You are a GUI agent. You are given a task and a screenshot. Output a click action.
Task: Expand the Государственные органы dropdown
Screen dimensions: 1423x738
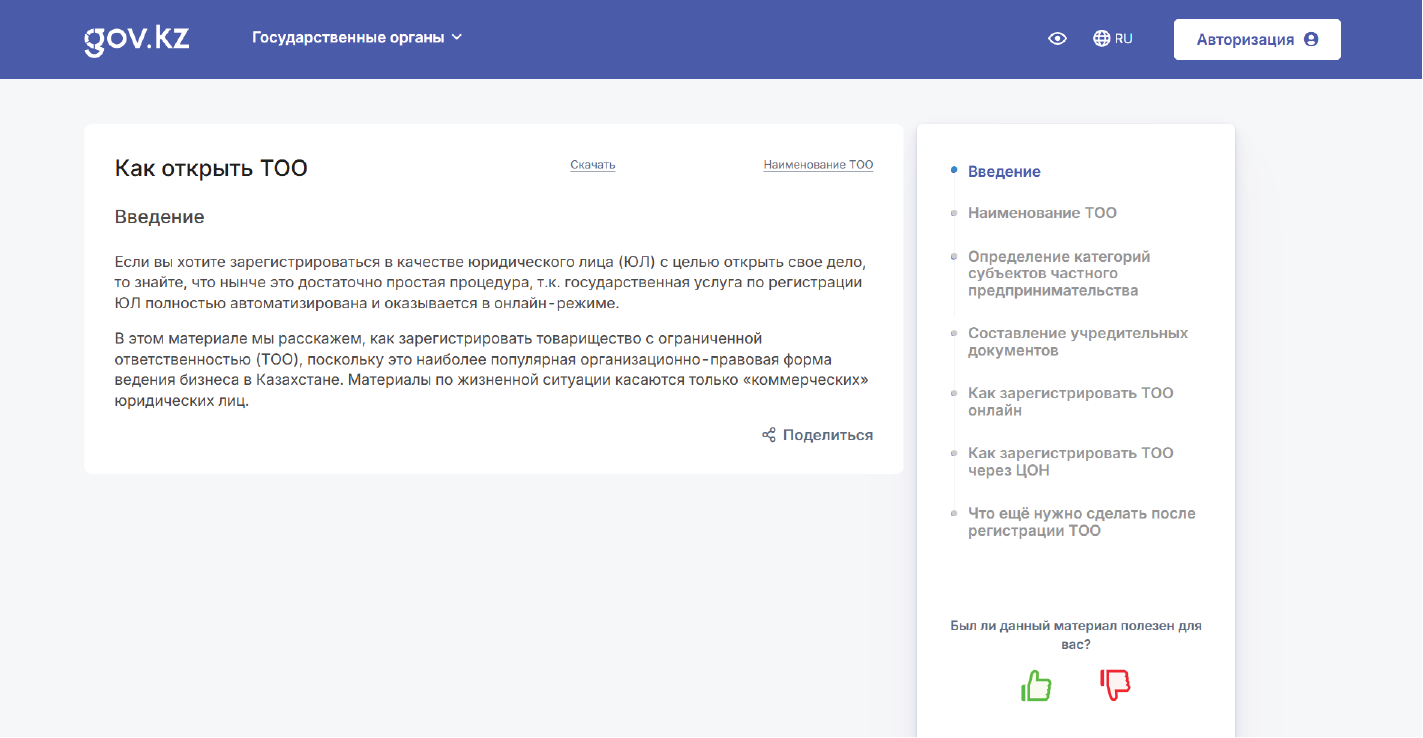(347, 38)
